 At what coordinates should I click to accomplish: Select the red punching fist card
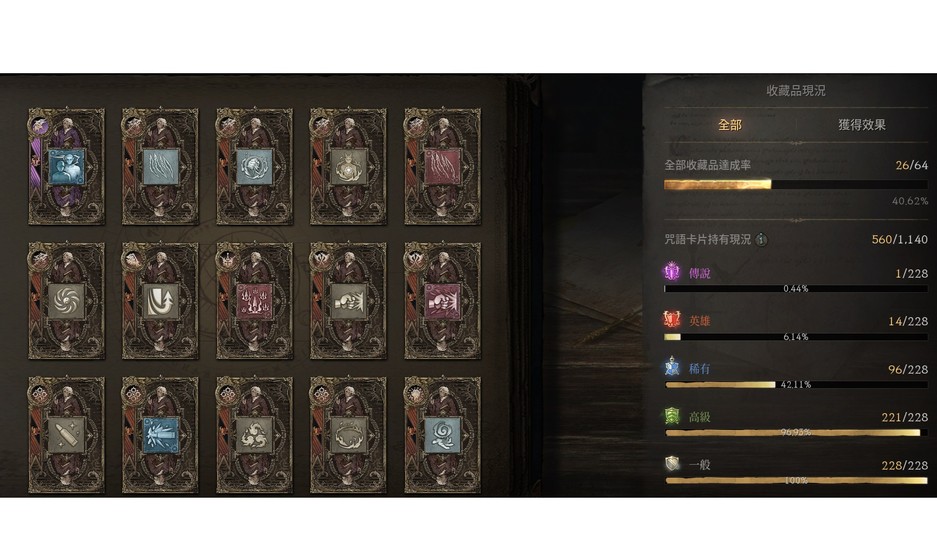(442, 300)
